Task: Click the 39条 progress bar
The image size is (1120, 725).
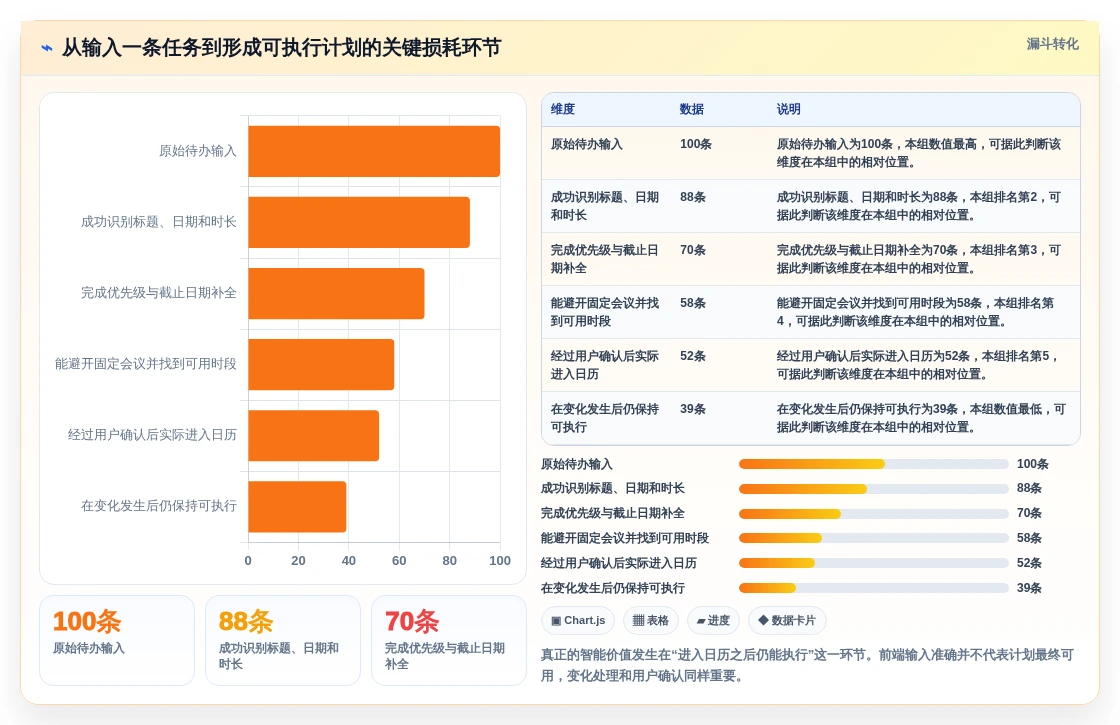Action: (874, 589)
